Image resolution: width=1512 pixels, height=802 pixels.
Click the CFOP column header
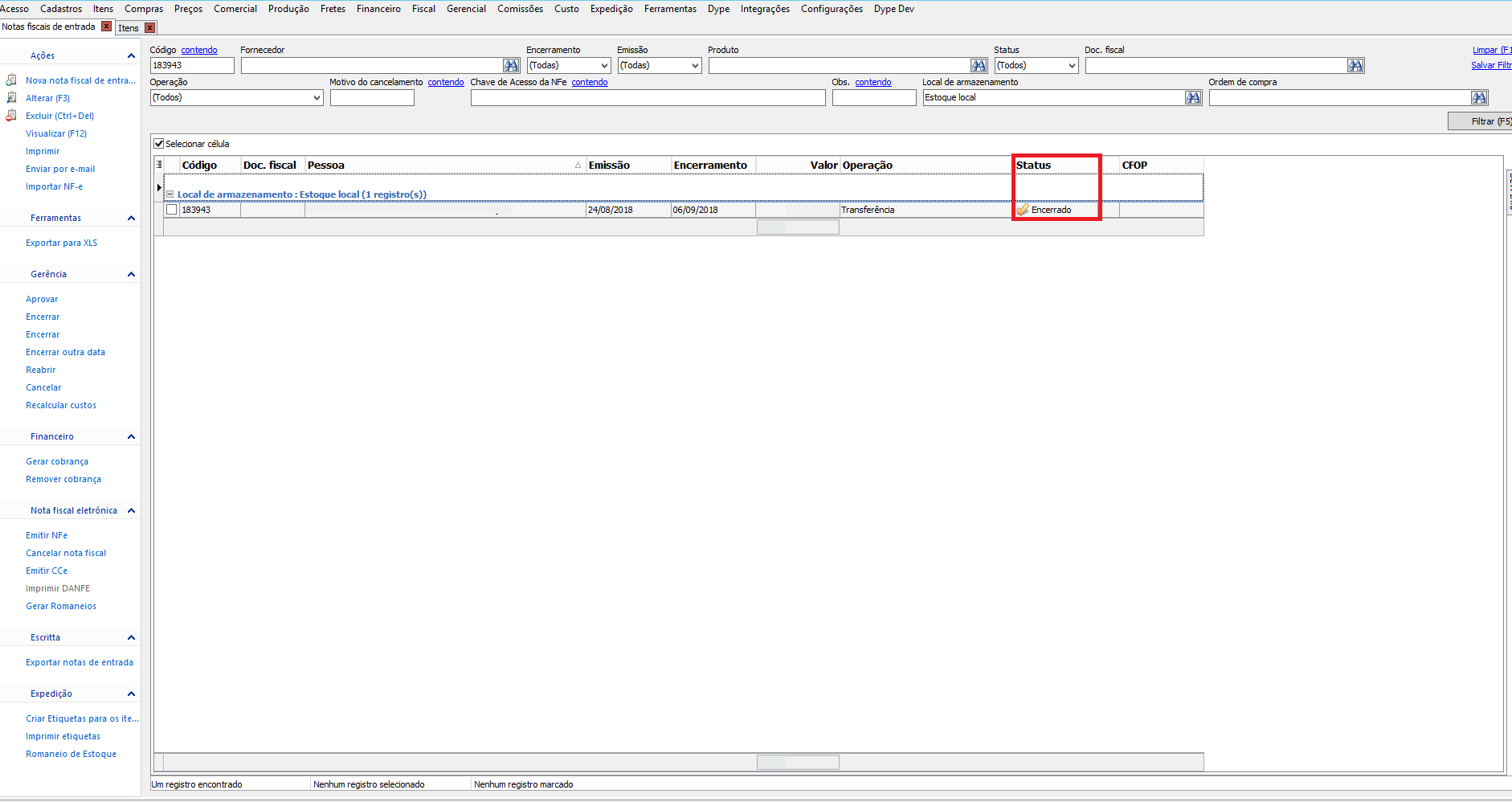click(x=1161, y=165)
